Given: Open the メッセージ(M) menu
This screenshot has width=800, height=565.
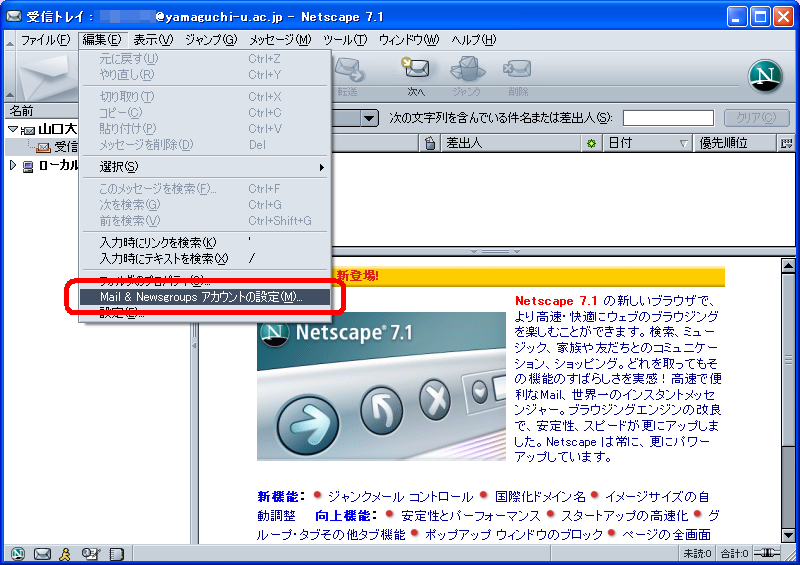Looking at the screenshot, I should (280, 39).
